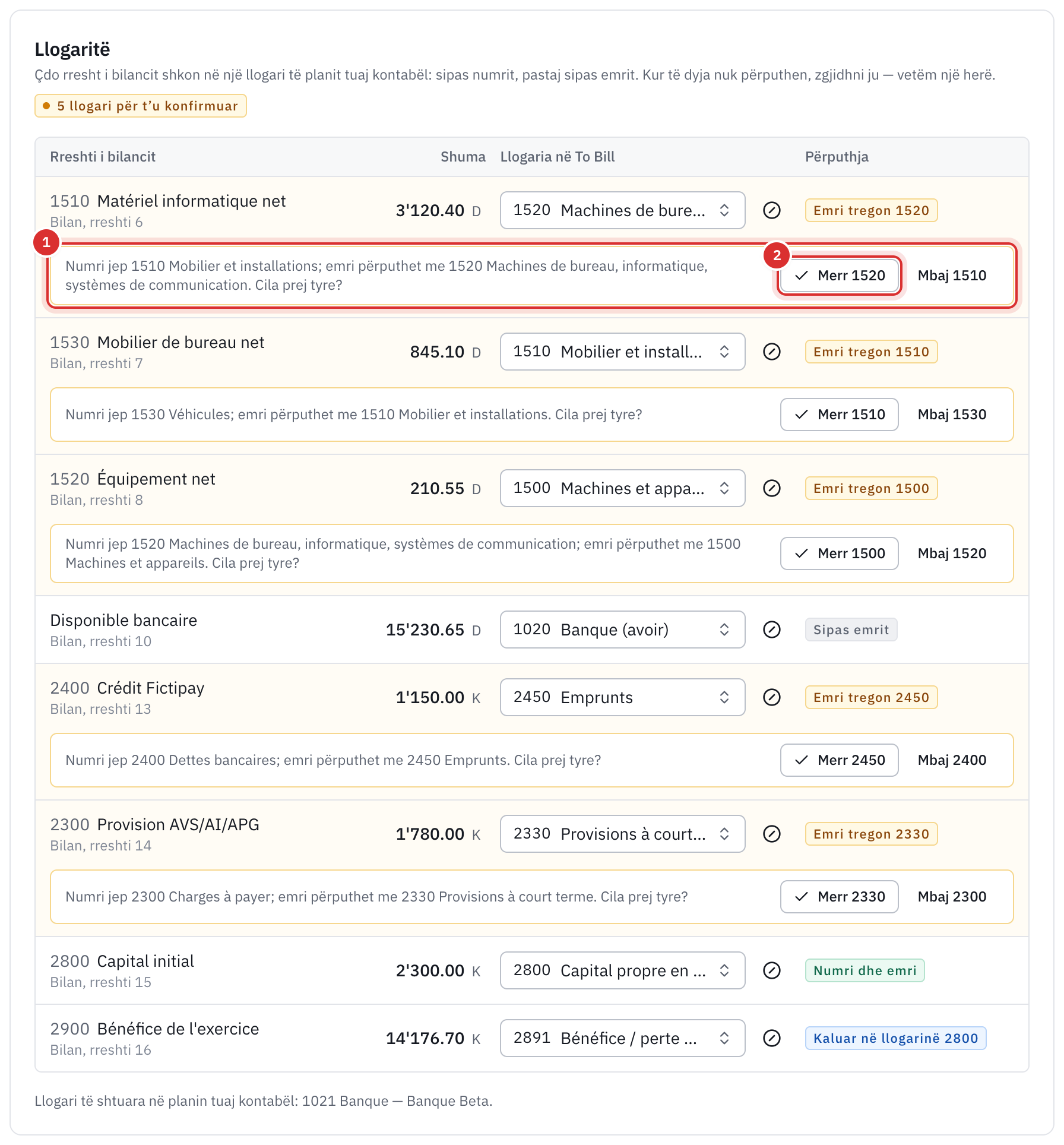Click ignore icon for Provision AVS/AI/APG row
The width and height of the screenshot is (1064, 1145).
(771, 834)
